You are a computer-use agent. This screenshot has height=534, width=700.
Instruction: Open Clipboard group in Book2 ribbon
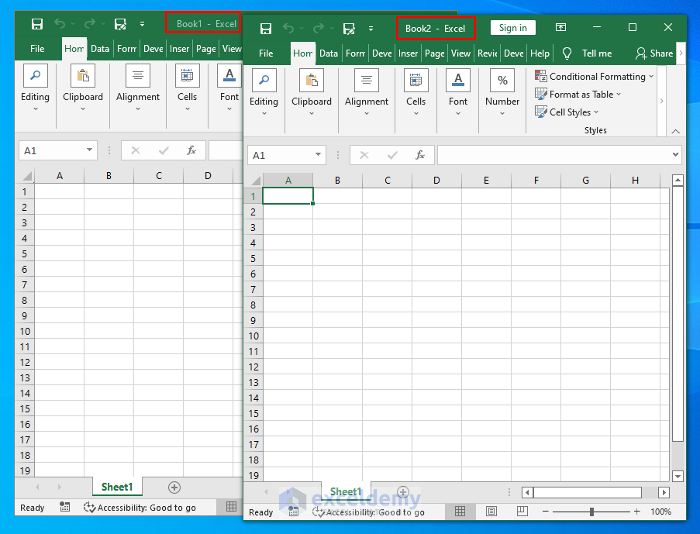click(312, 92)
